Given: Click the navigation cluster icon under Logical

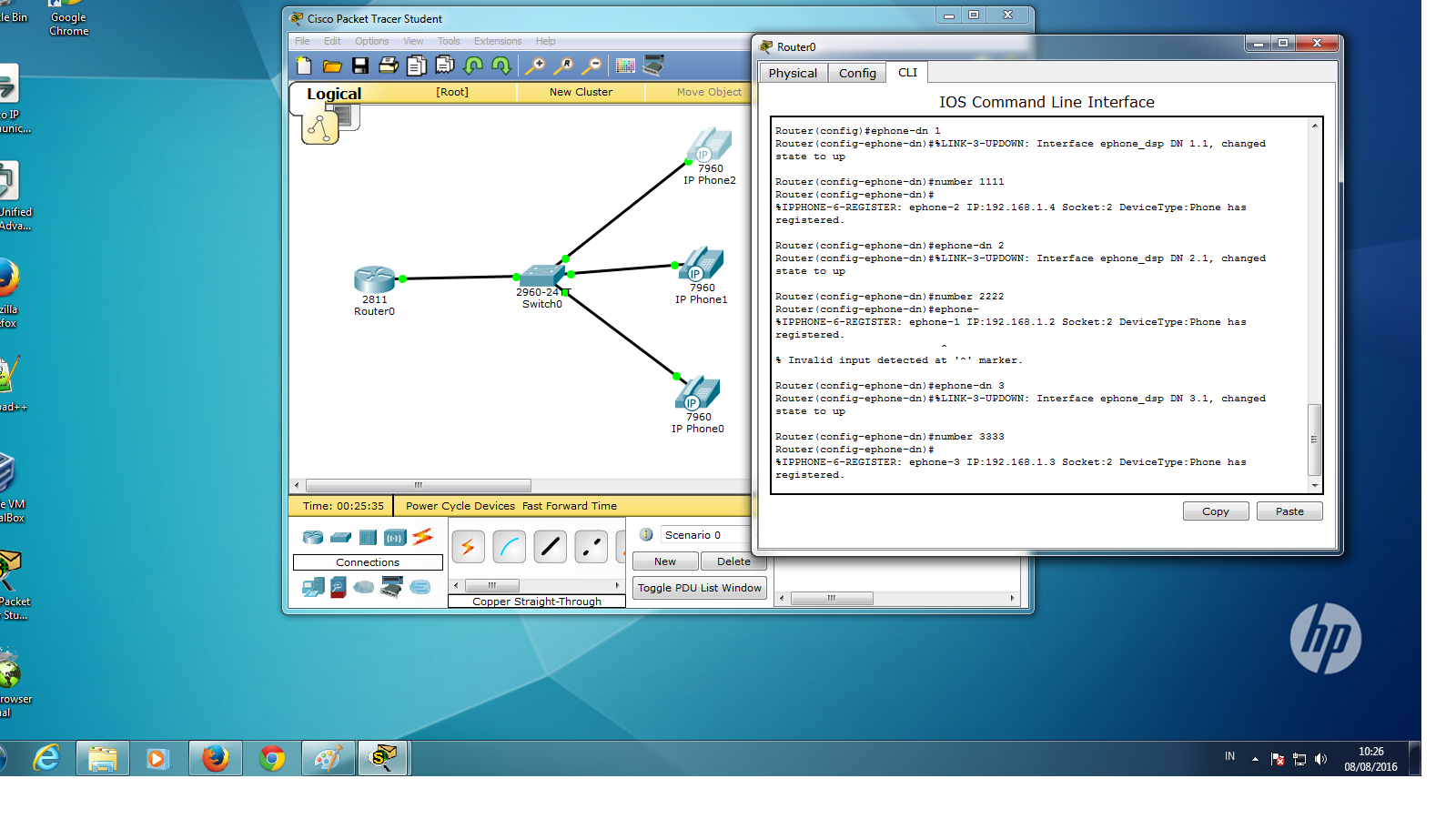Looking at the screenshot, I should pyautogui.click(x=320, y=128).
